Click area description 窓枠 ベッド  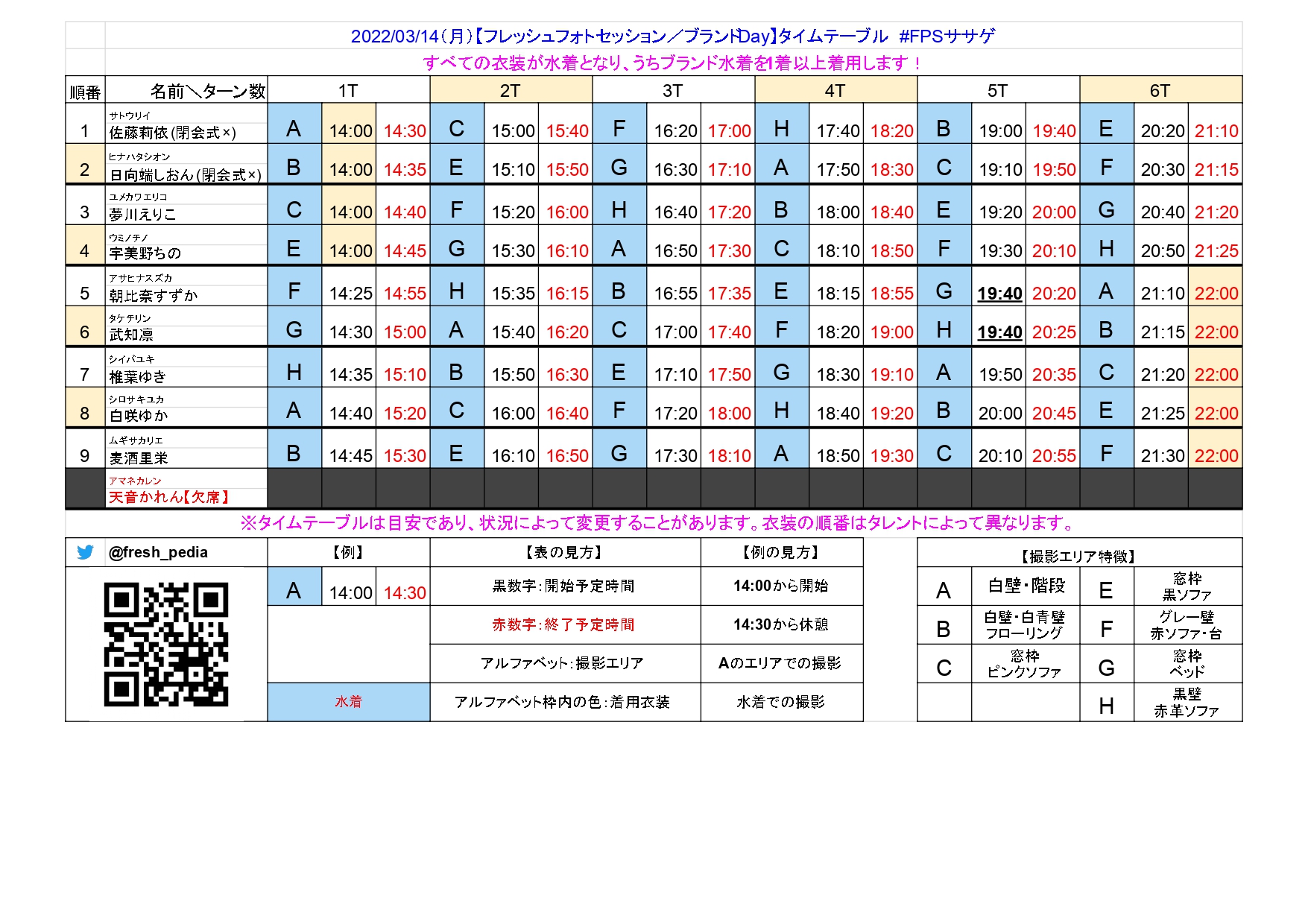pos(1187,663)
